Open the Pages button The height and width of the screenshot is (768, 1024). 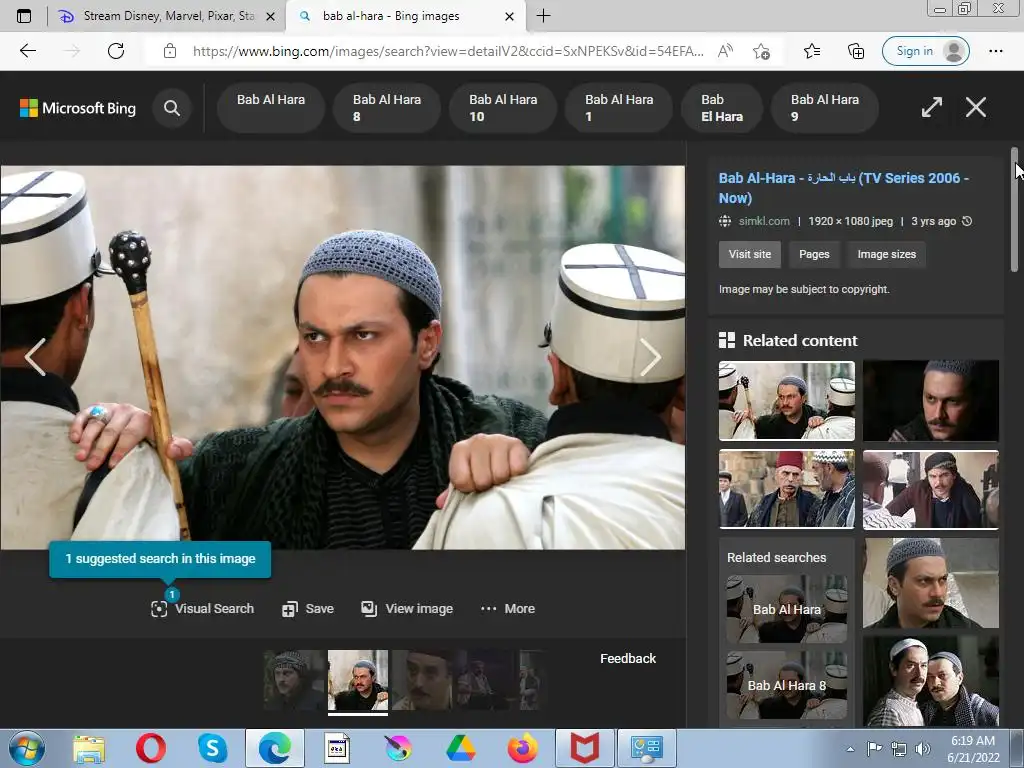[x=814, y=254]
